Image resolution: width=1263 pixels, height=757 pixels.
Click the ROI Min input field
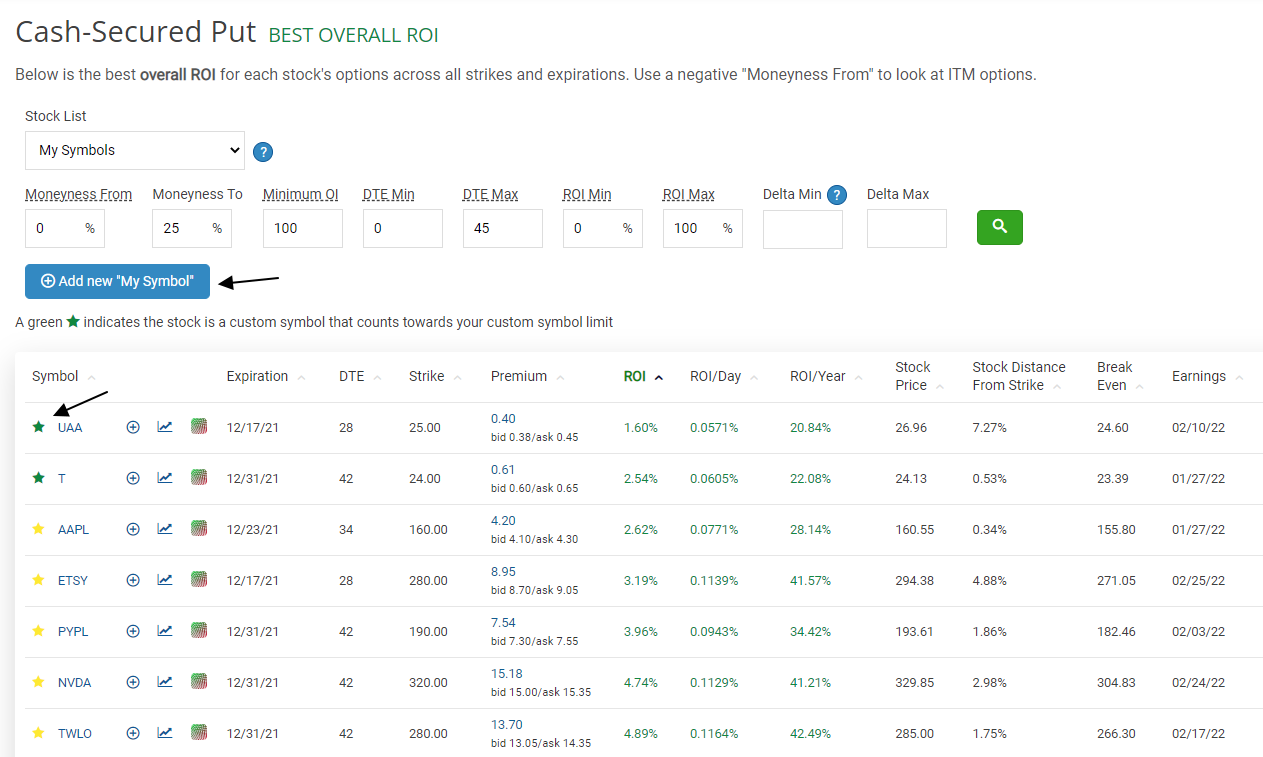coord(603,228)
